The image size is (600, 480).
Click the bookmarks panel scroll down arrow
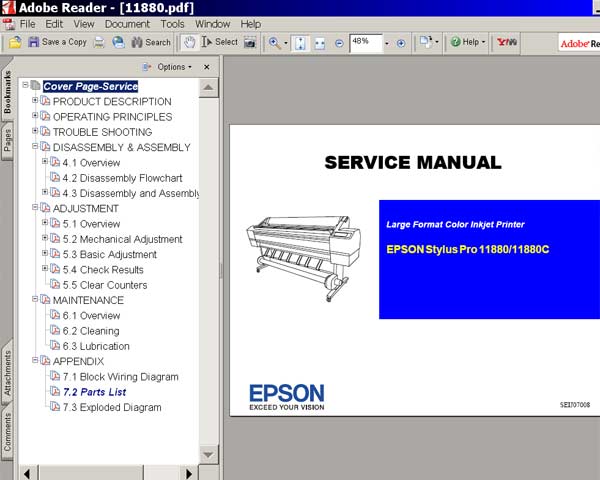[209, 455]
